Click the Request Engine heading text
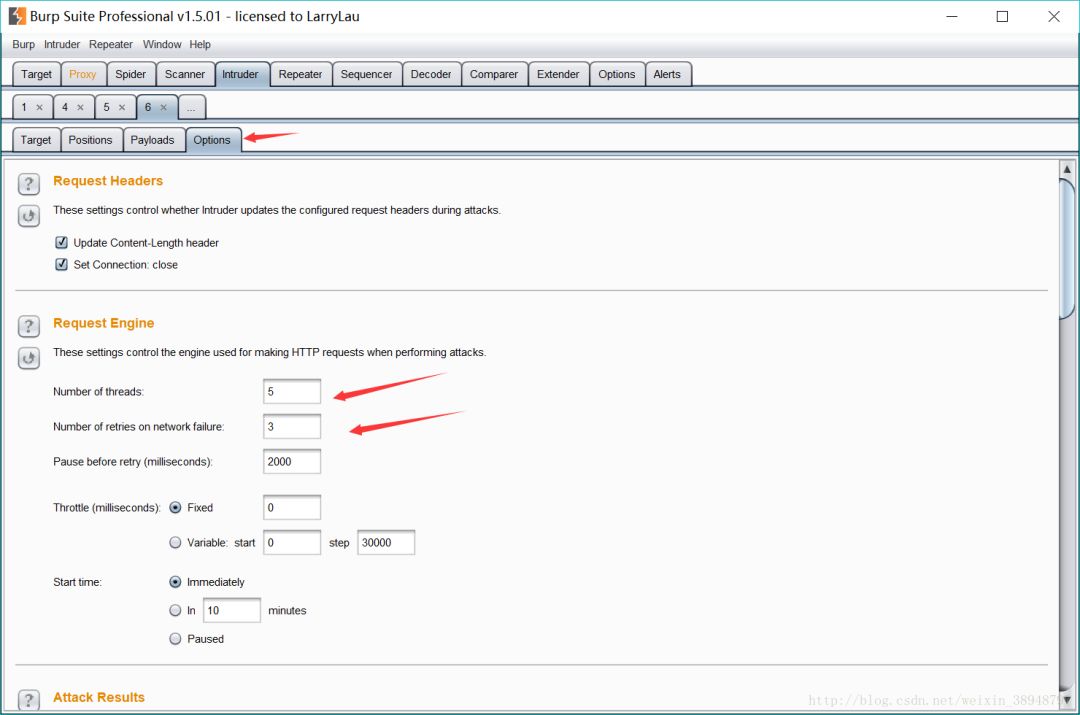This screenshot has width=1080, height=715. coord(103,323)
